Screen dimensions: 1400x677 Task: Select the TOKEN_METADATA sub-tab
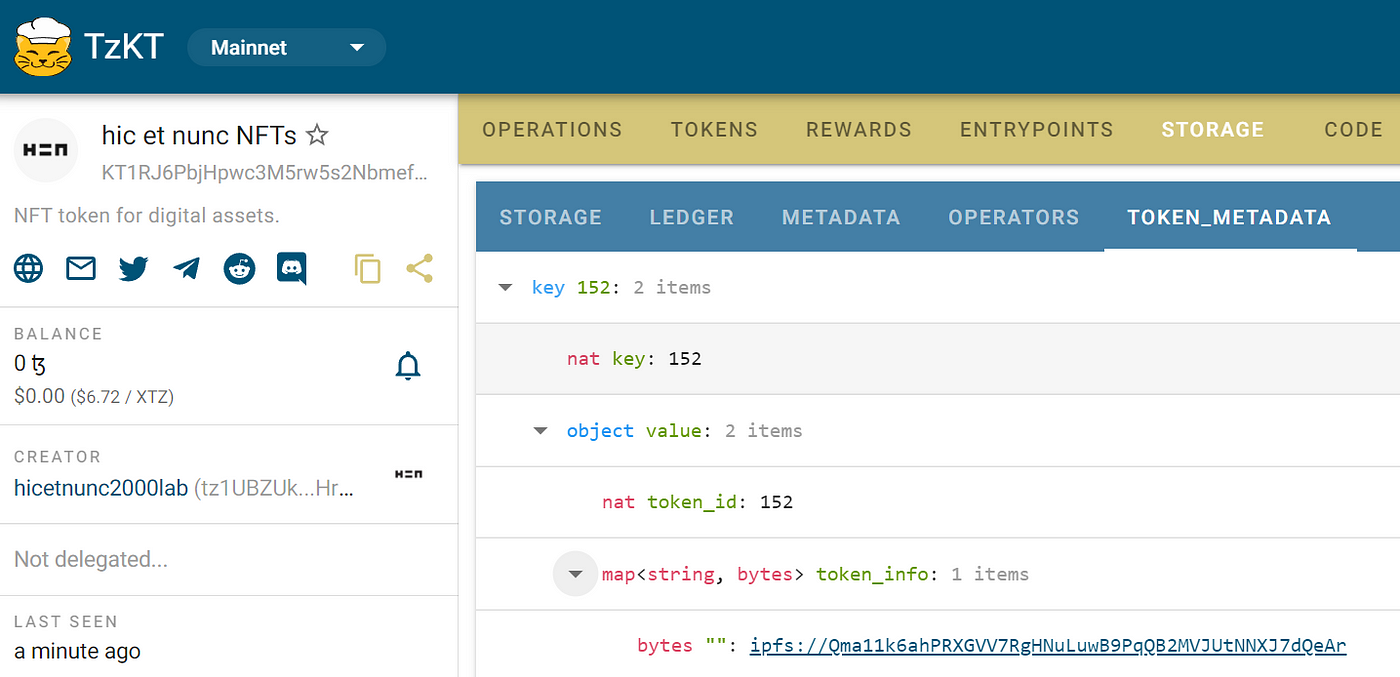click(1229, 217)
